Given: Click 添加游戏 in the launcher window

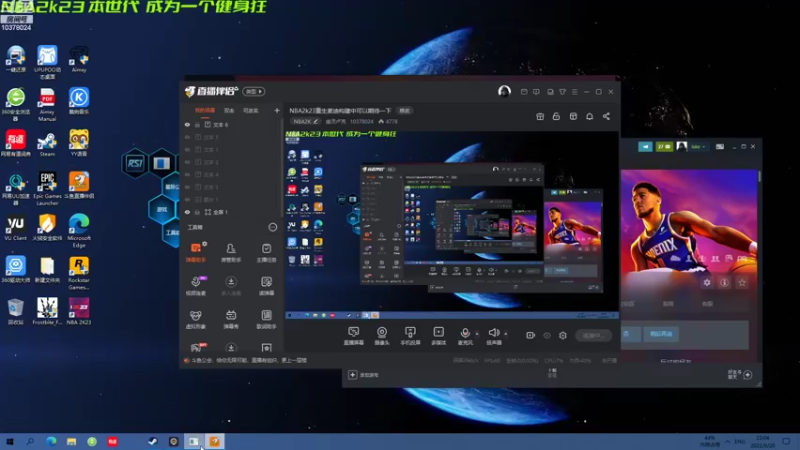Looking at the screenshot, I should pyautogui.click(x=364, y=375).
